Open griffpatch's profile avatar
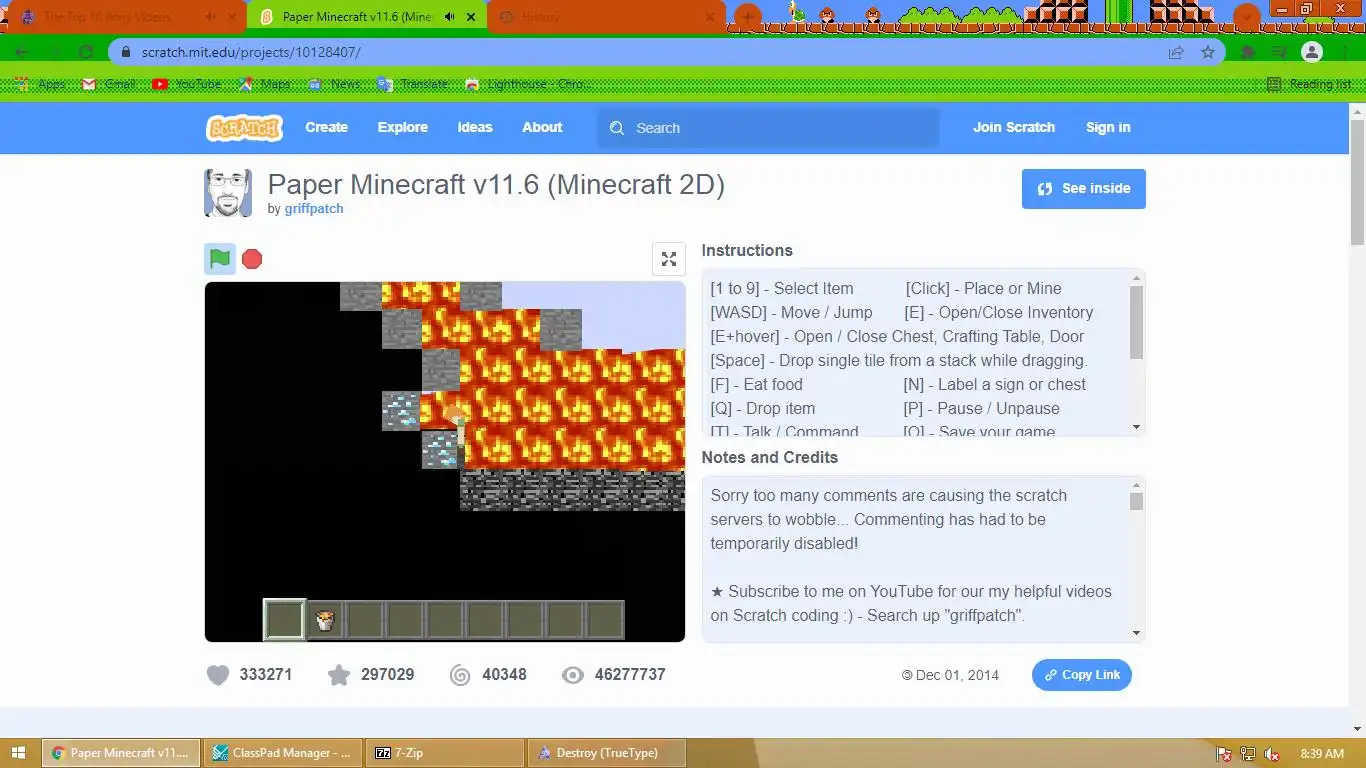Viewport: 1366px width, 768px height. point(228,193)
